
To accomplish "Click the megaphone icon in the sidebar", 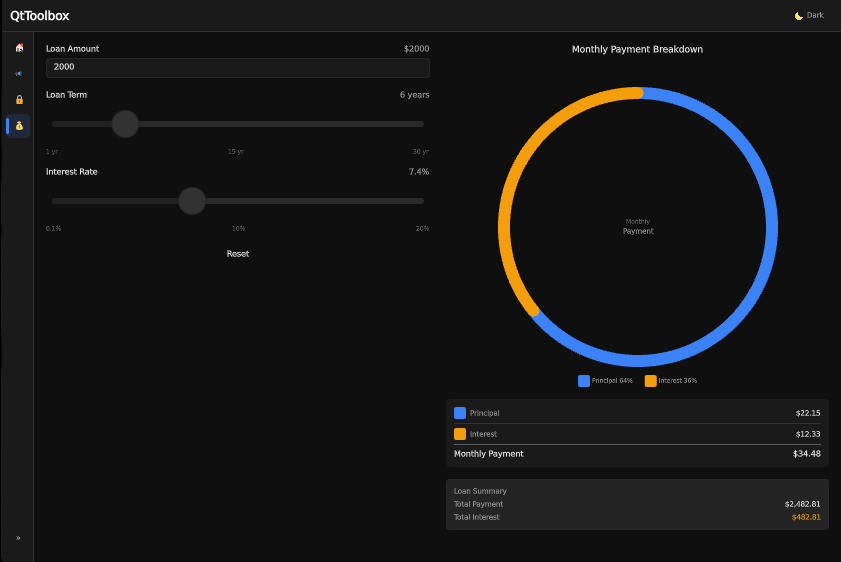I will coord(18,74).
